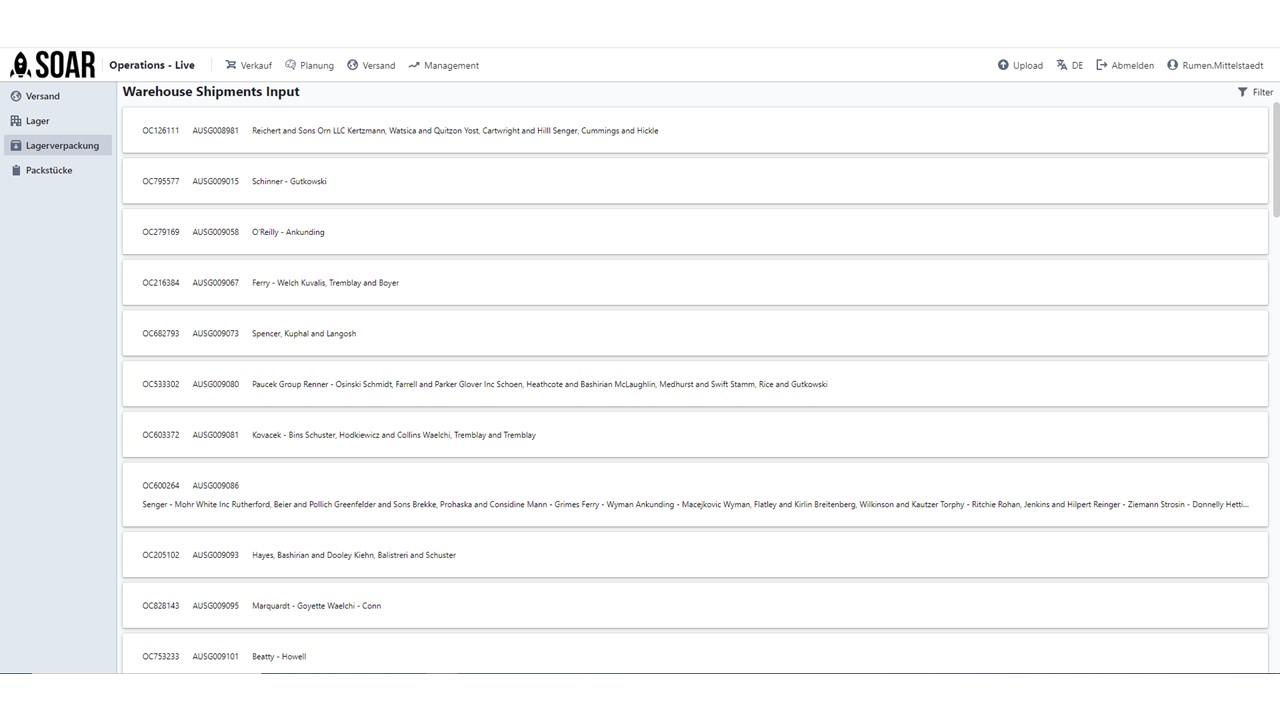
Task: Open the Verkauf menu
Action: pyautogui.click(x=248, y=65)
